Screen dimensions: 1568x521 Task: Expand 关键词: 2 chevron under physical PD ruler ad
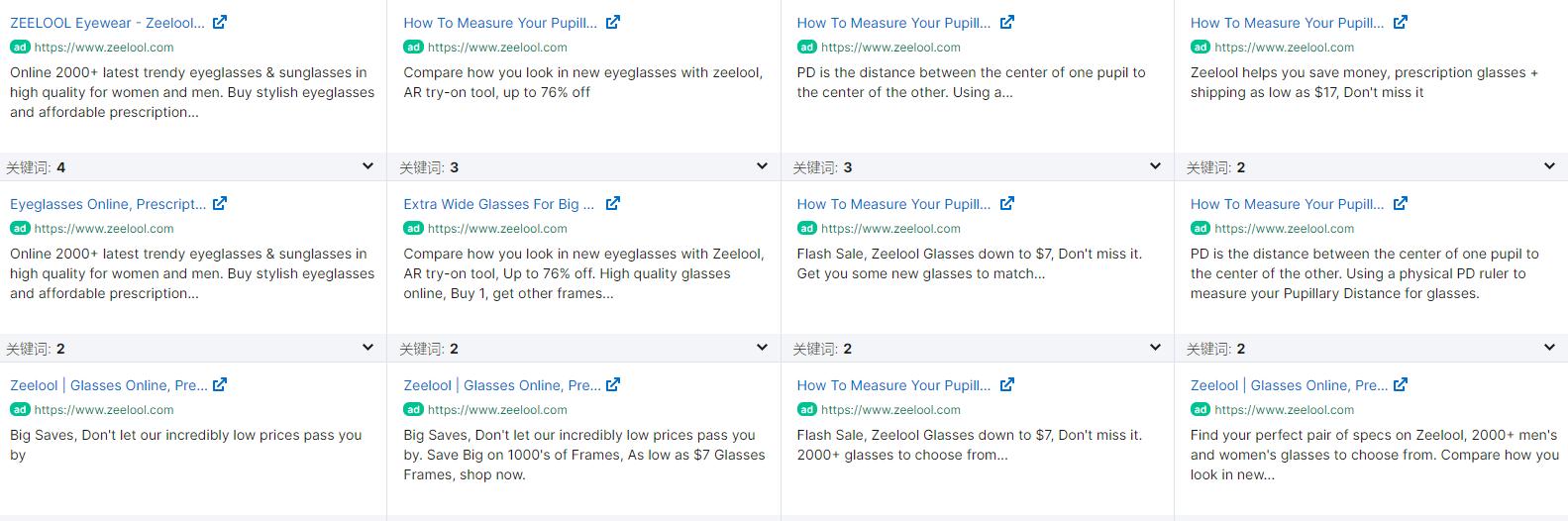click(x=1549, y=348)
